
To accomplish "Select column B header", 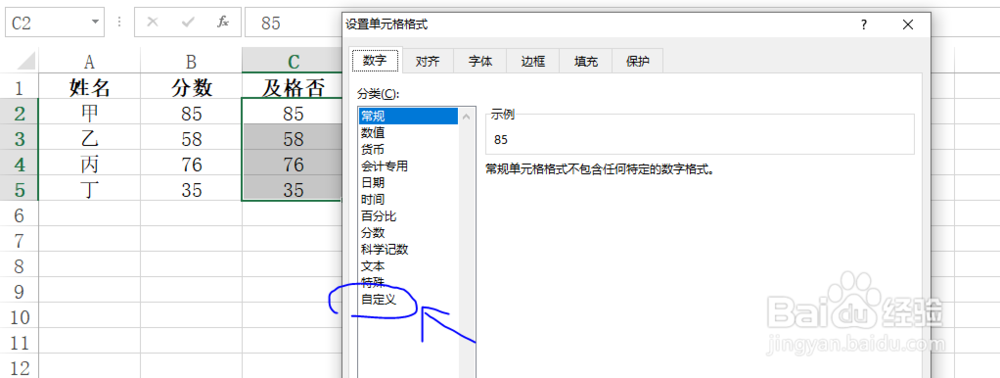I will (x=191, y=61).
